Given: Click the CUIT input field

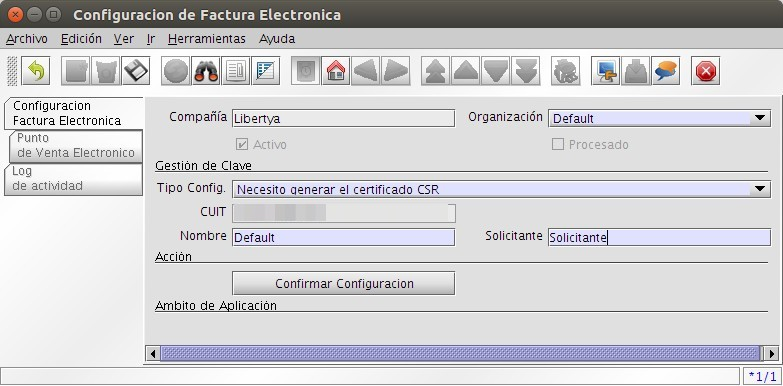Looking at the screenshot, I should (x=344, y=213).
